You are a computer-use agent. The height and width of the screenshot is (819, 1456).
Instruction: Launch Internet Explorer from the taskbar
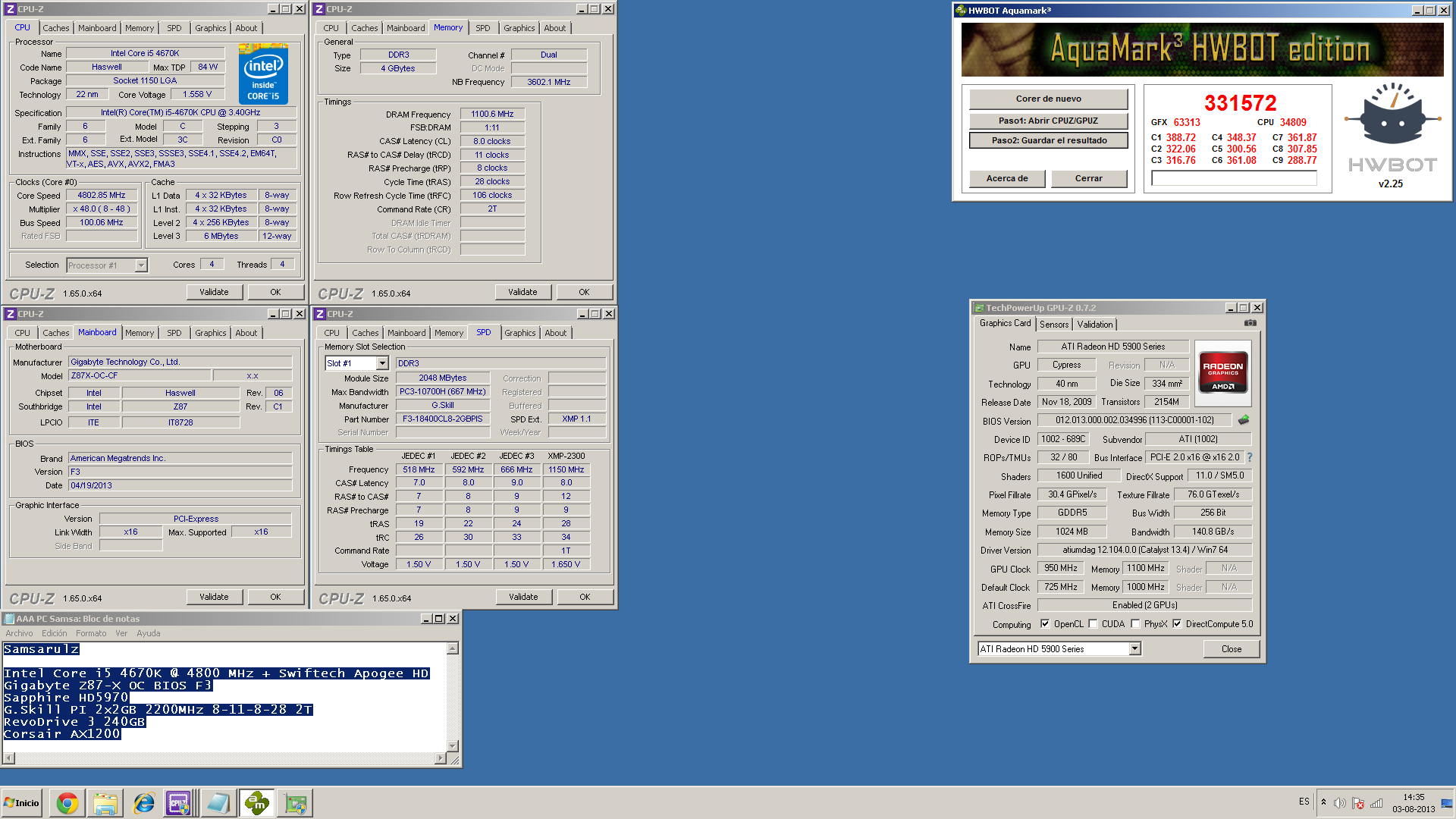coord(143,803)
